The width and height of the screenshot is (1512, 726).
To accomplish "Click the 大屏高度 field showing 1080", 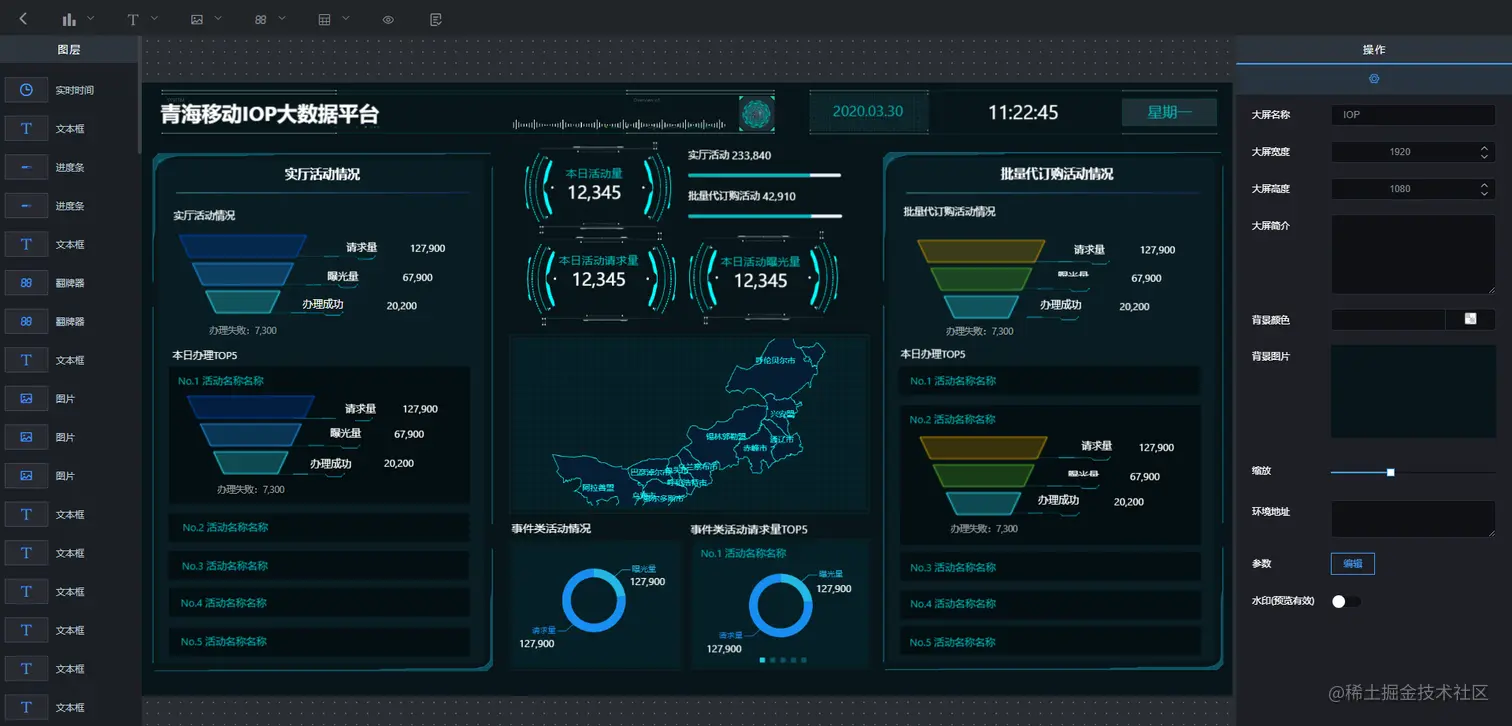I will [1400, 189].
